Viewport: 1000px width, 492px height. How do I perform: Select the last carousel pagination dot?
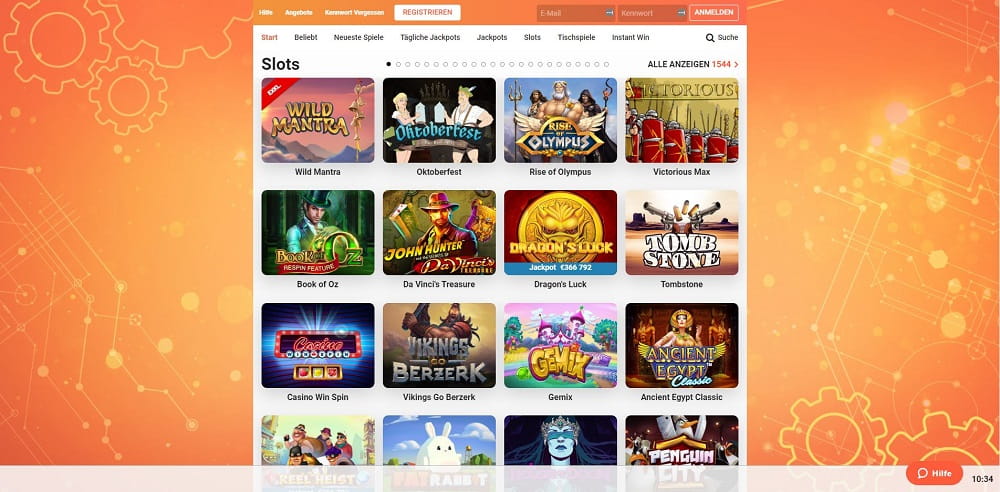pyautogui.click(x=607, y=64)
